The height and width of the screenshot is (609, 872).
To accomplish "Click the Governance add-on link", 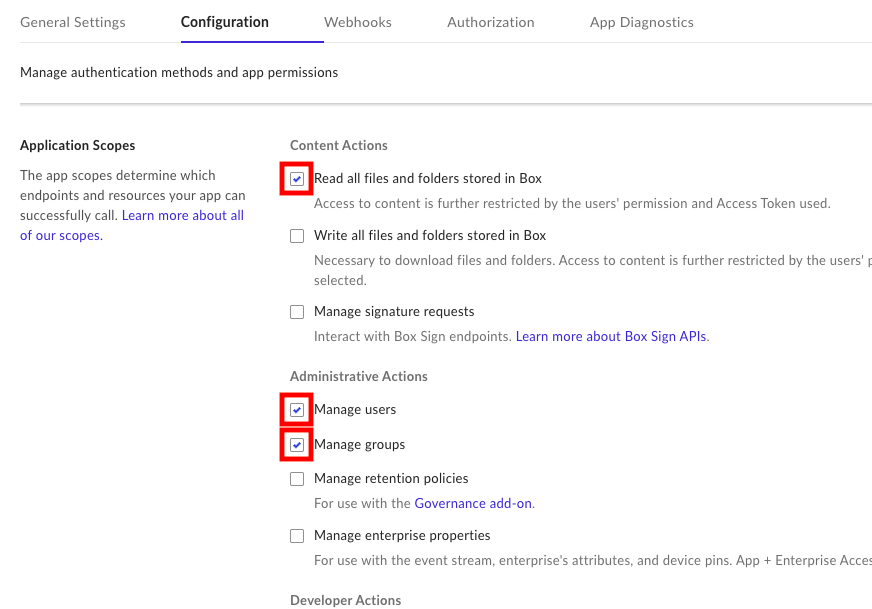I will [473, 503].
